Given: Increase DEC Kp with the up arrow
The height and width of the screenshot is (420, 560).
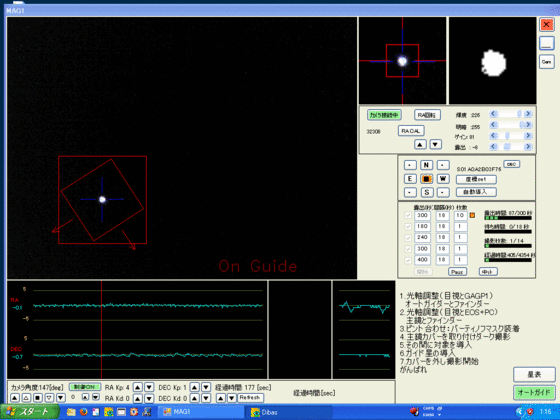Looking at the screenshot, I should (194, 387).
